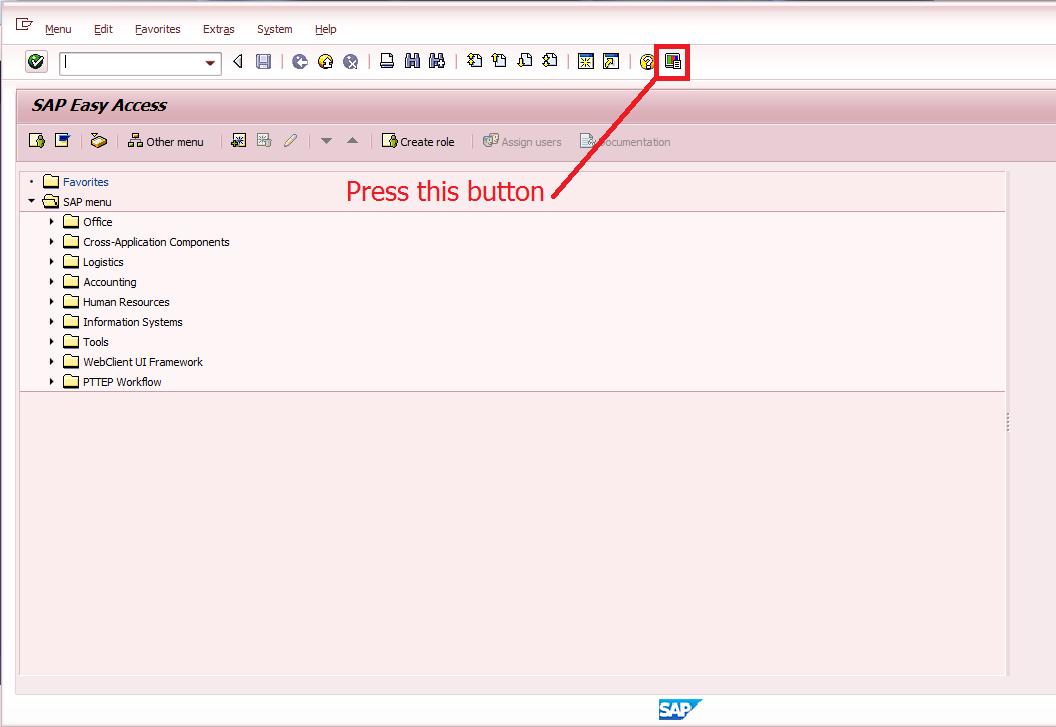Image resolution: width=1056 pixels, height=727 pixels.
Task: Click the Generate Shortcut toolbar icon
Action: click(x=609, y=61)
